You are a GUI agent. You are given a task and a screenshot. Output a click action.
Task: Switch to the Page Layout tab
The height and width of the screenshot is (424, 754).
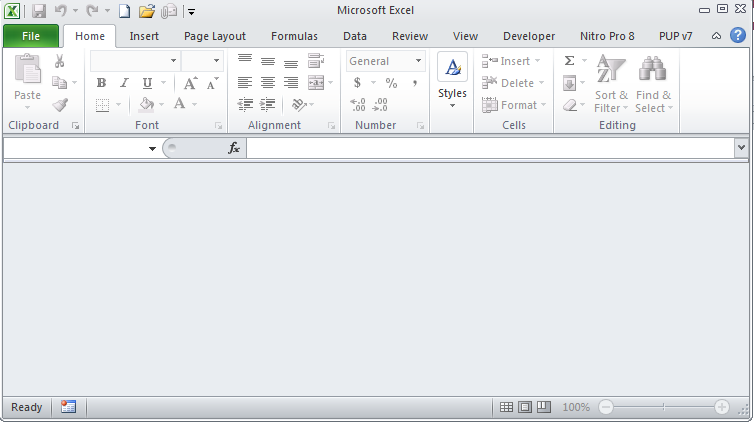click(x=214, y=36)
